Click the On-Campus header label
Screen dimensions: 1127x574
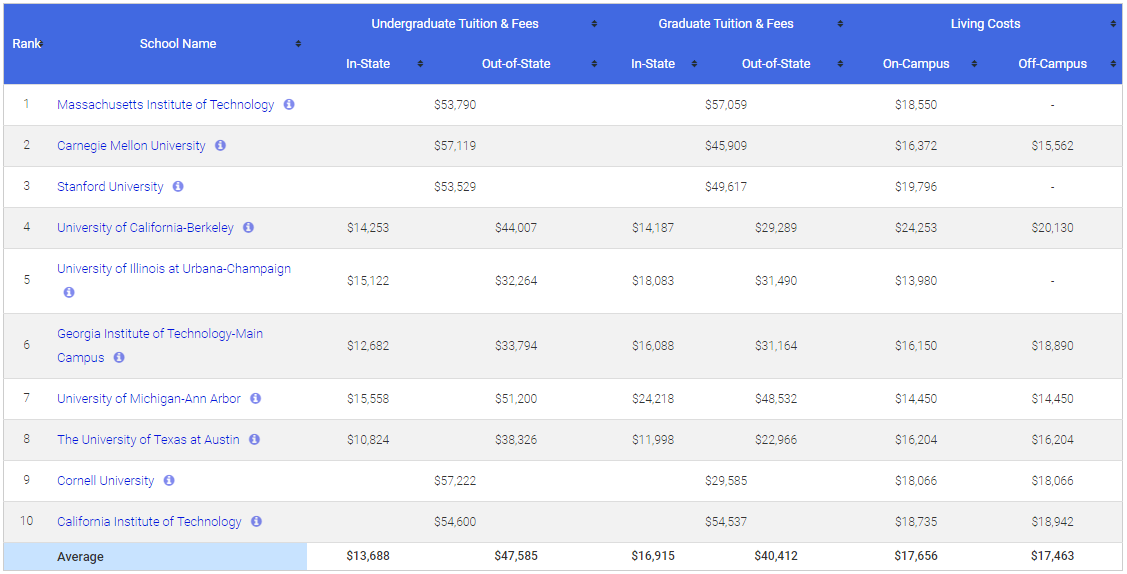pyautogui.click(x=916, y=64)
